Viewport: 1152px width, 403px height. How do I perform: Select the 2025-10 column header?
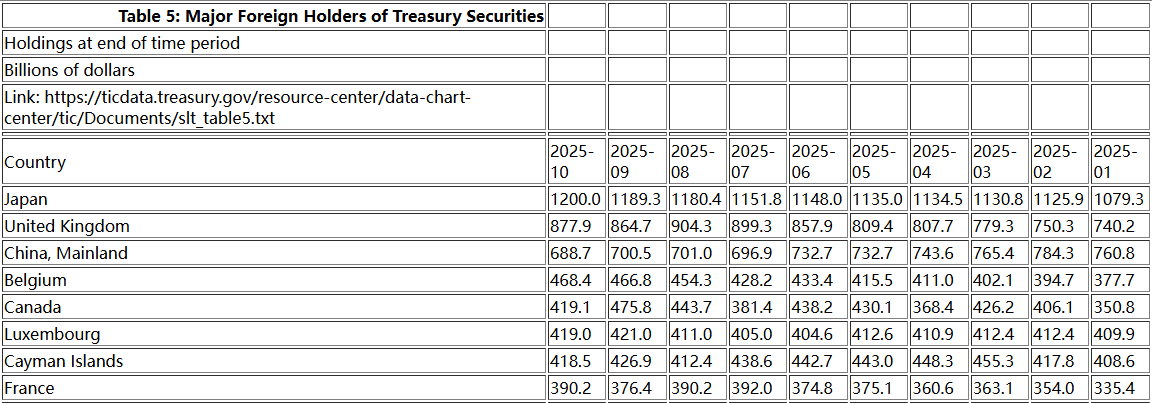[x=576, y=162]
